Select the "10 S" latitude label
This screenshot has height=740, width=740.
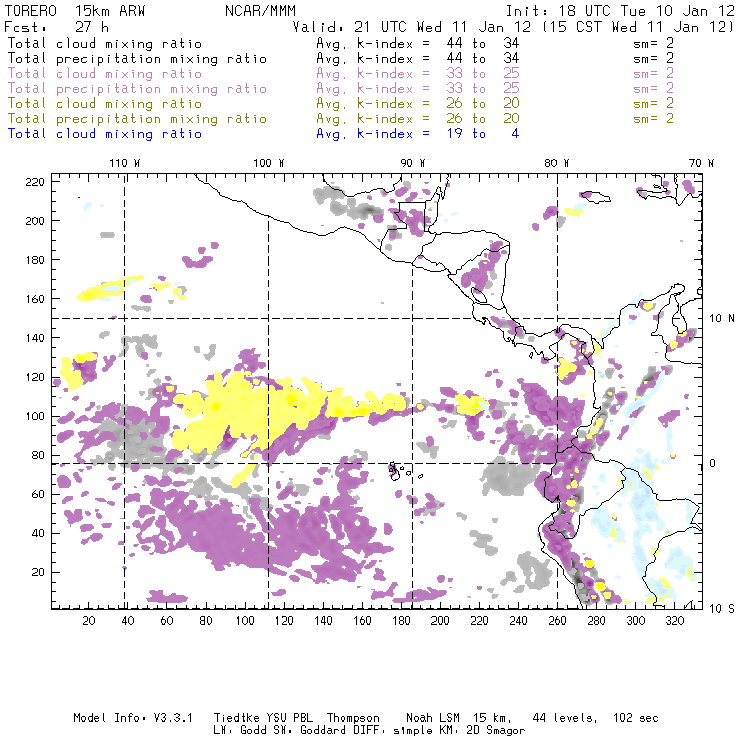click(722, 608)
